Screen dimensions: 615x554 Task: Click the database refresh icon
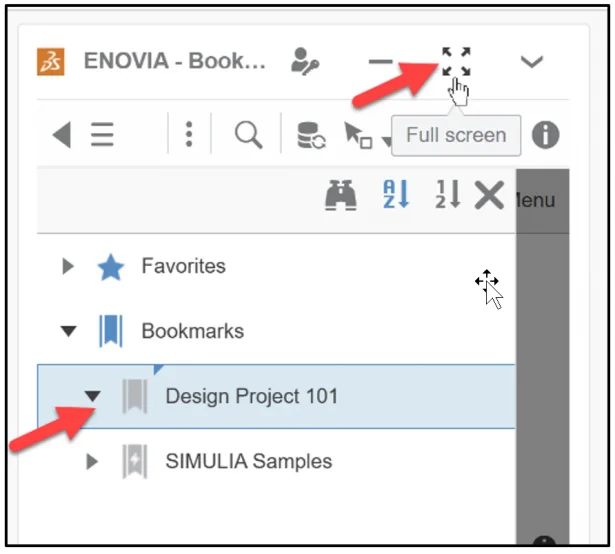point(311,136)
